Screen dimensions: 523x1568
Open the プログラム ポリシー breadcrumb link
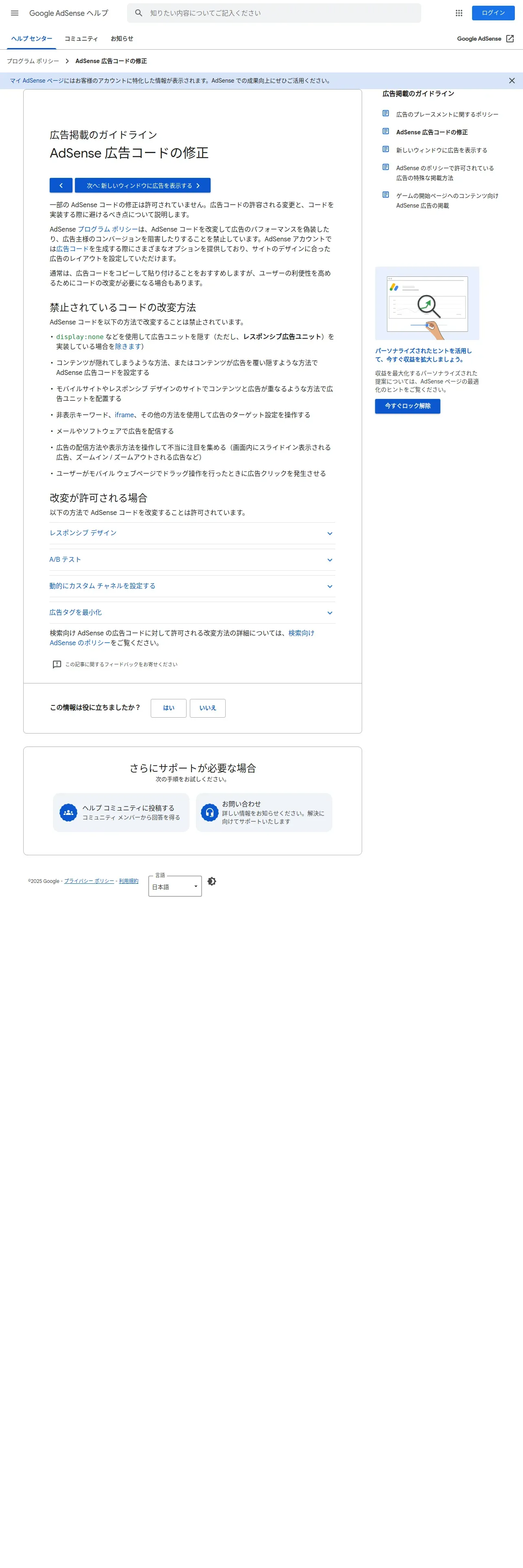[33, 61]
